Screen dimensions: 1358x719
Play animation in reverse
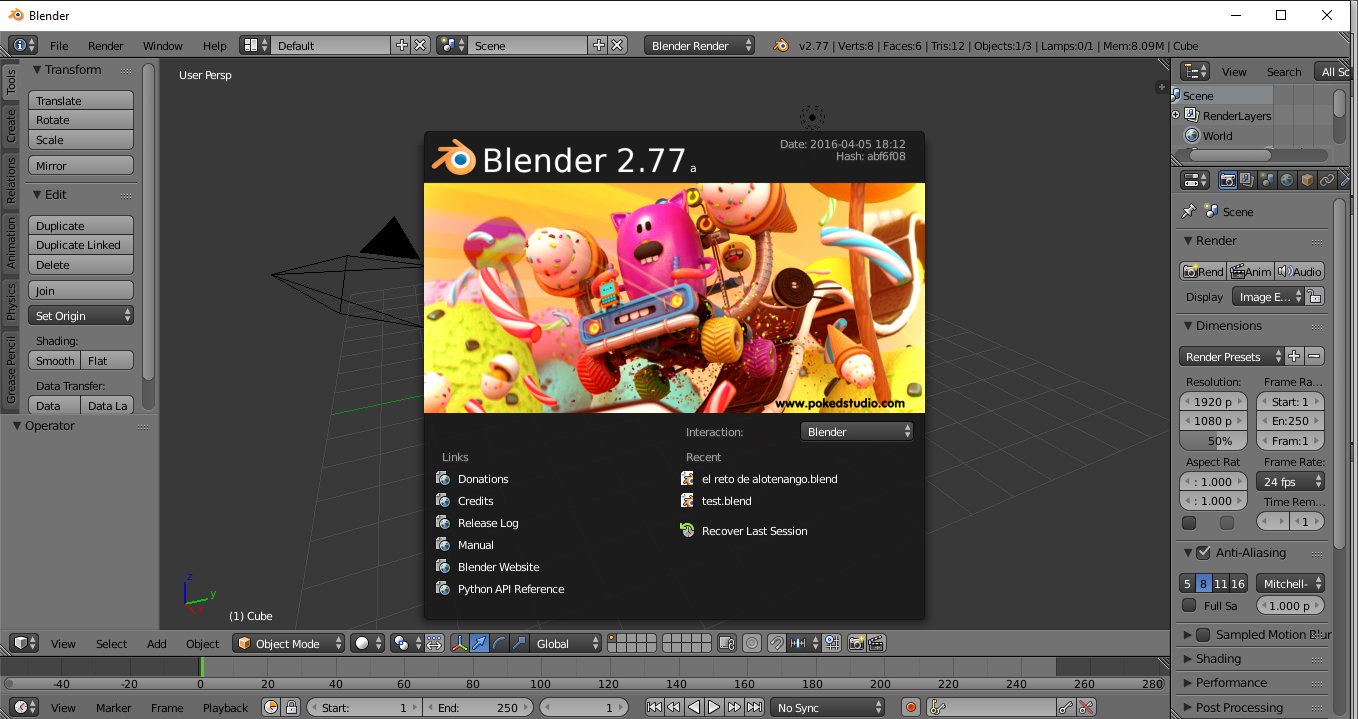tap(694, 707)
